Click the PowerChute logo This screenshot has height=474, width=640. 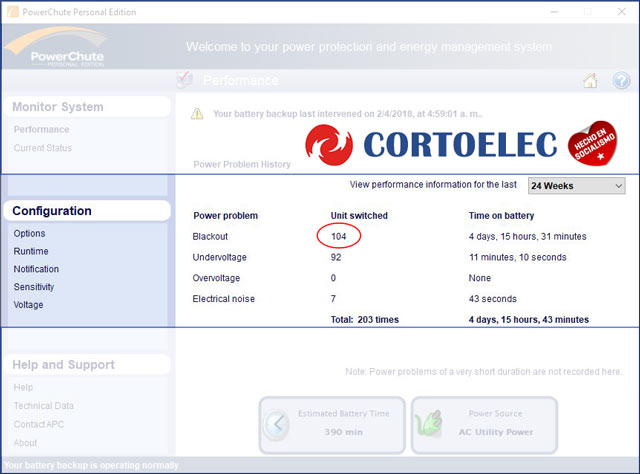tap(57, 47)
